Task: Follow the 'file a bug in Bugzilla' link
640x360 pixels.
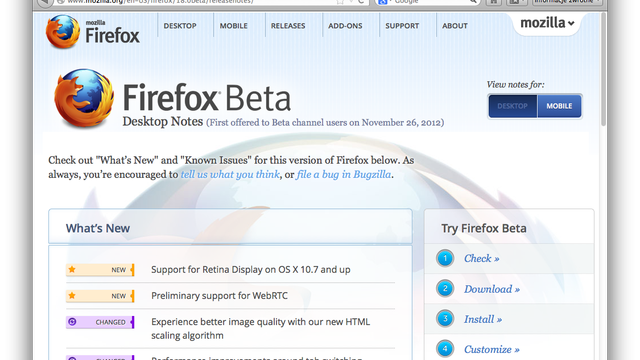Action: (344, 174)
